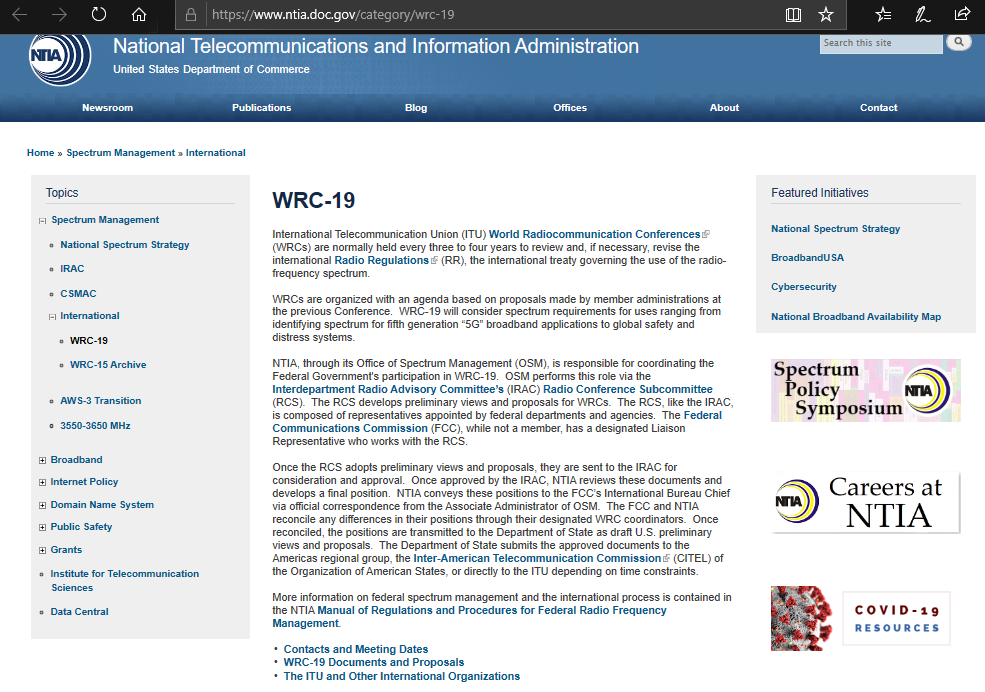
Task: Open Cybersecurity featured initiative
Action: [x=803, y=286]
